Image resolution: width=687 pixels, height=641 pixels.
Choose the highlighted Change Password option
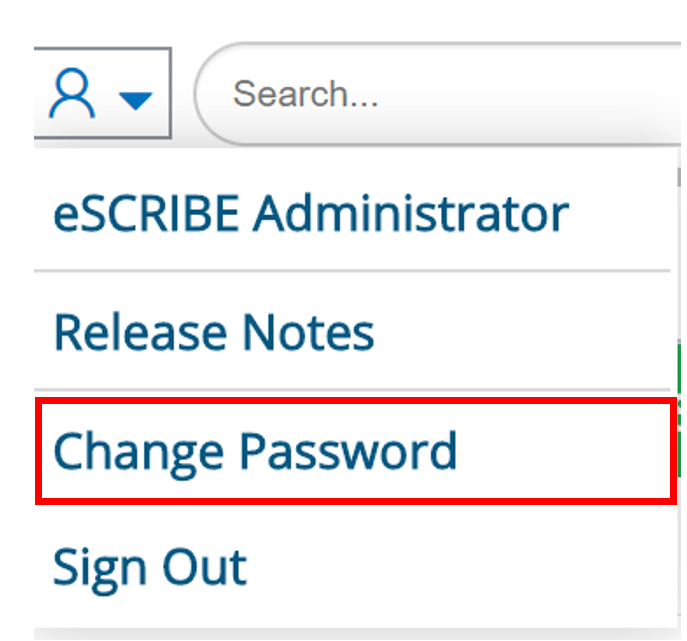[x=356, y=451]
